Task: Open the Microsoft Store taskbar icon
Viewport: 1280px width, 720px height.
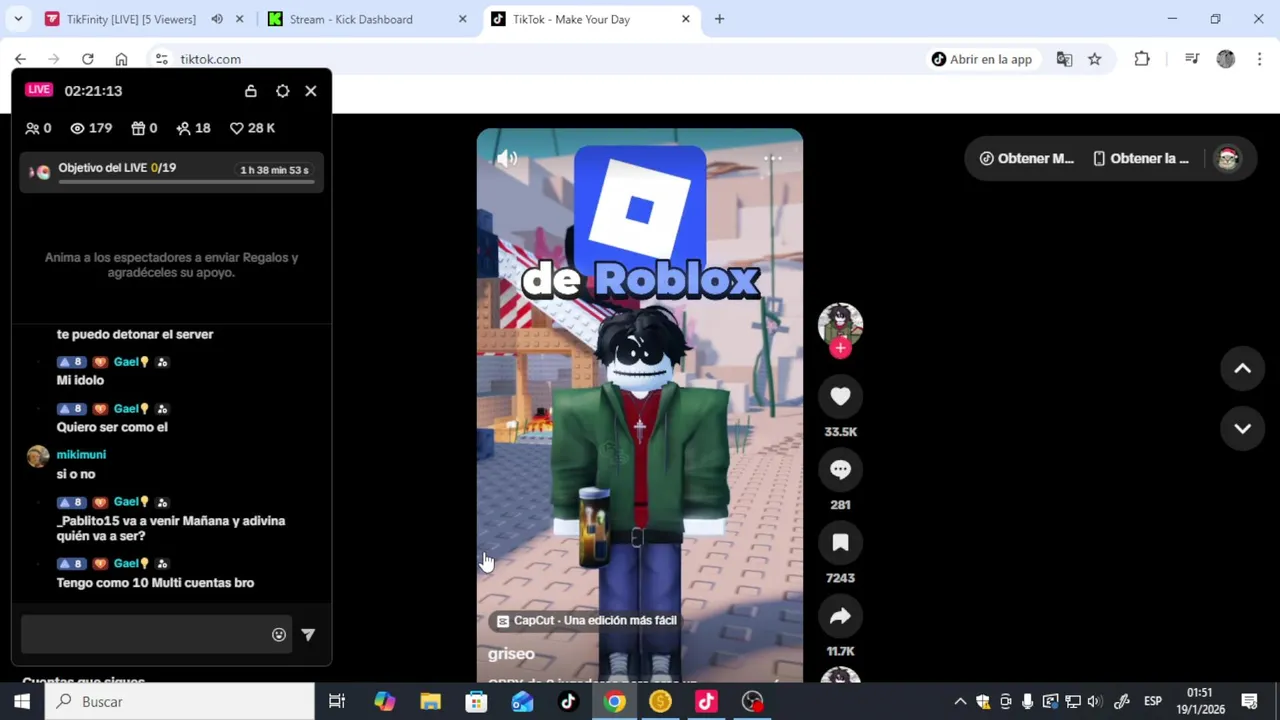Action: [476, 701]
